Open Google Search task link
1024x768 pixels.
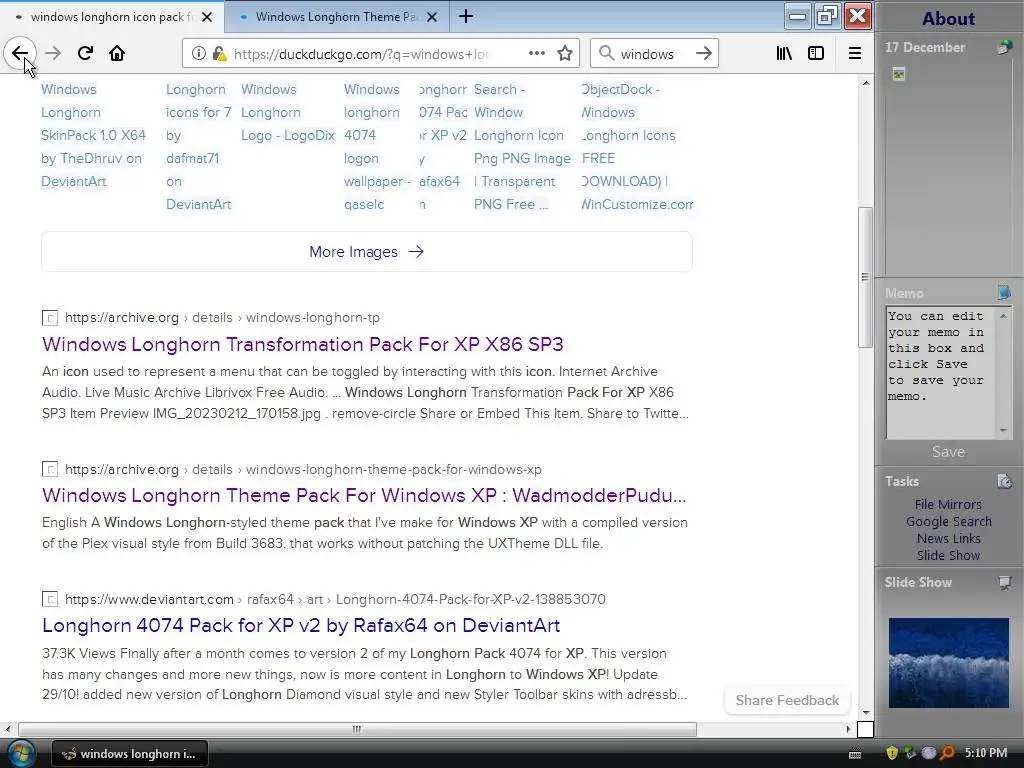pyautogui.click(x=948, y=521)
